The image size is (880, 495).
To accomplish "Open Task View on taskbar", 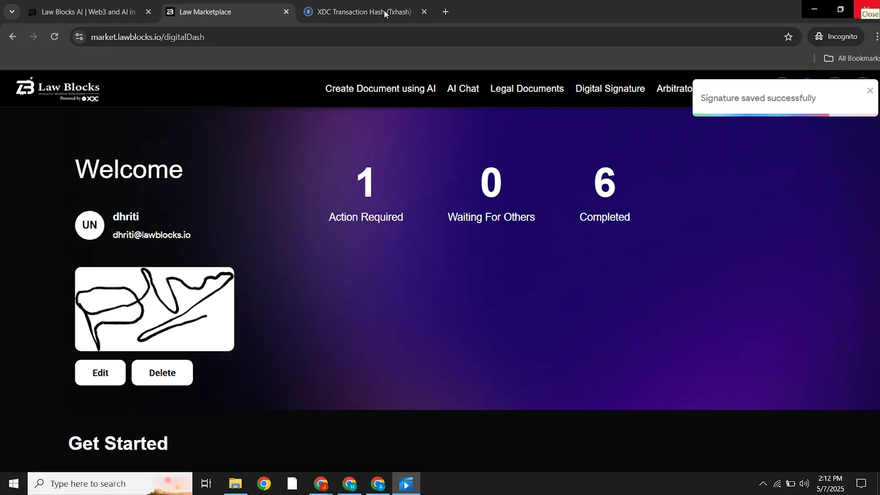I will tap(206, 484).
